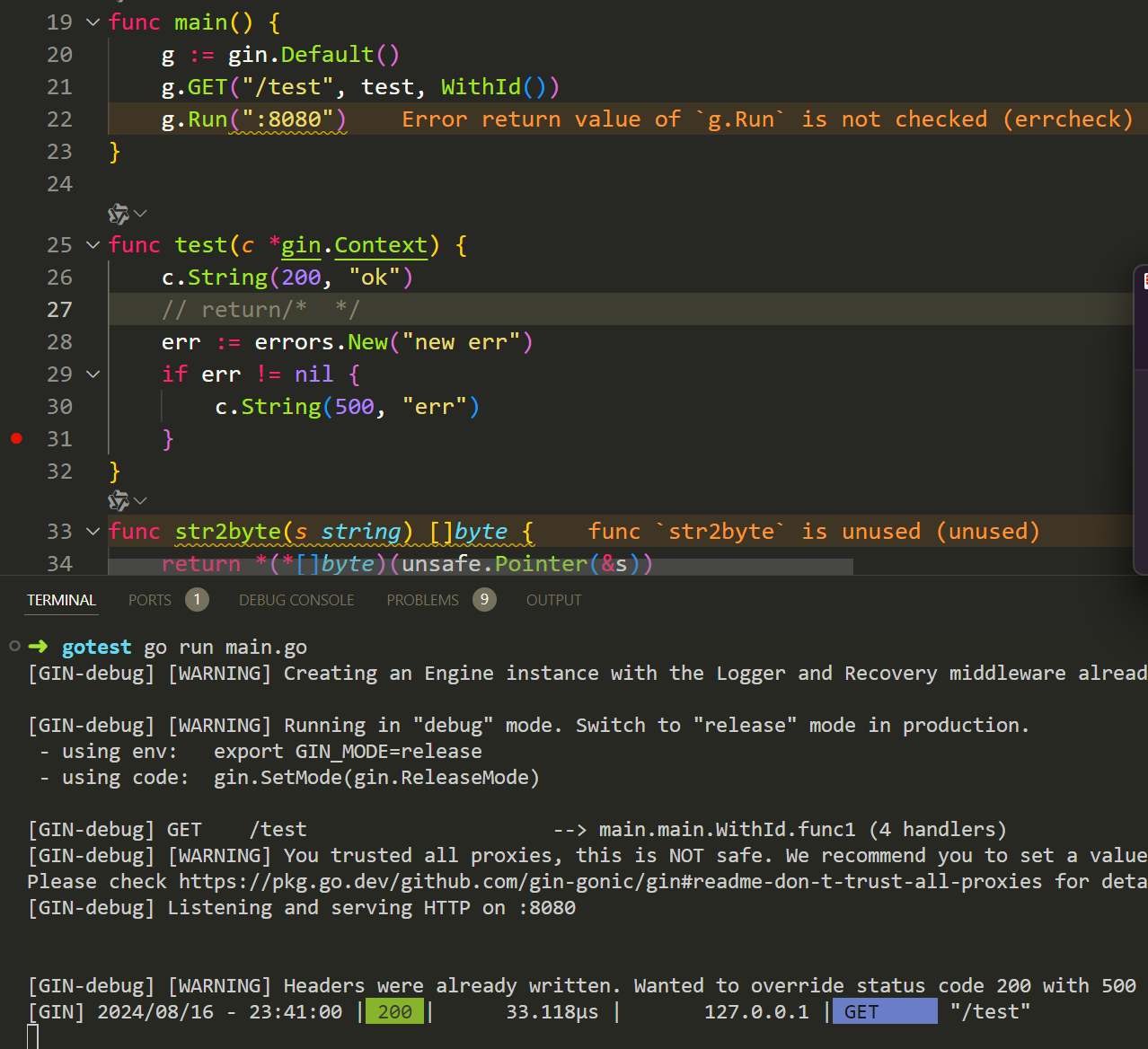The width and height of the screenshot is (1148, 1049).
Task: Click the command status circle beside the prompt
Action: (x=14, y=646)
